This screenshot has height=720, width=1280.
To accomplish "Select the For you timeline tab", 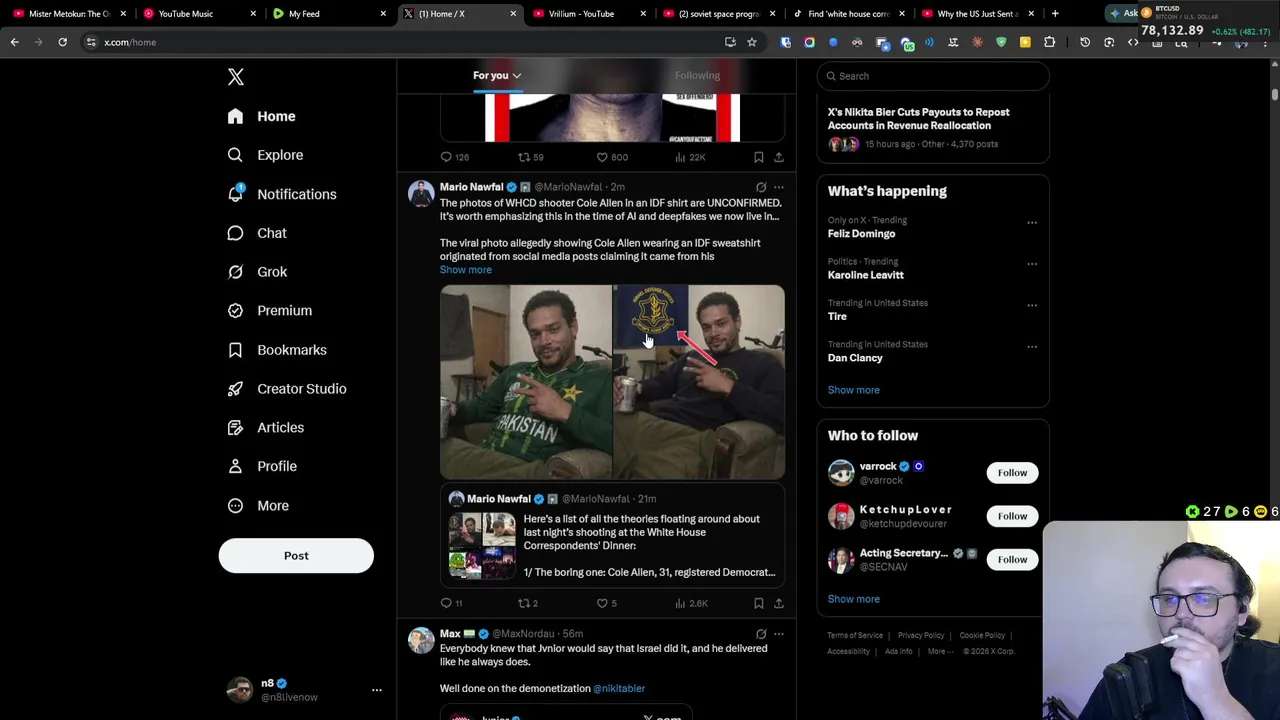I will [x=497, y=76].
